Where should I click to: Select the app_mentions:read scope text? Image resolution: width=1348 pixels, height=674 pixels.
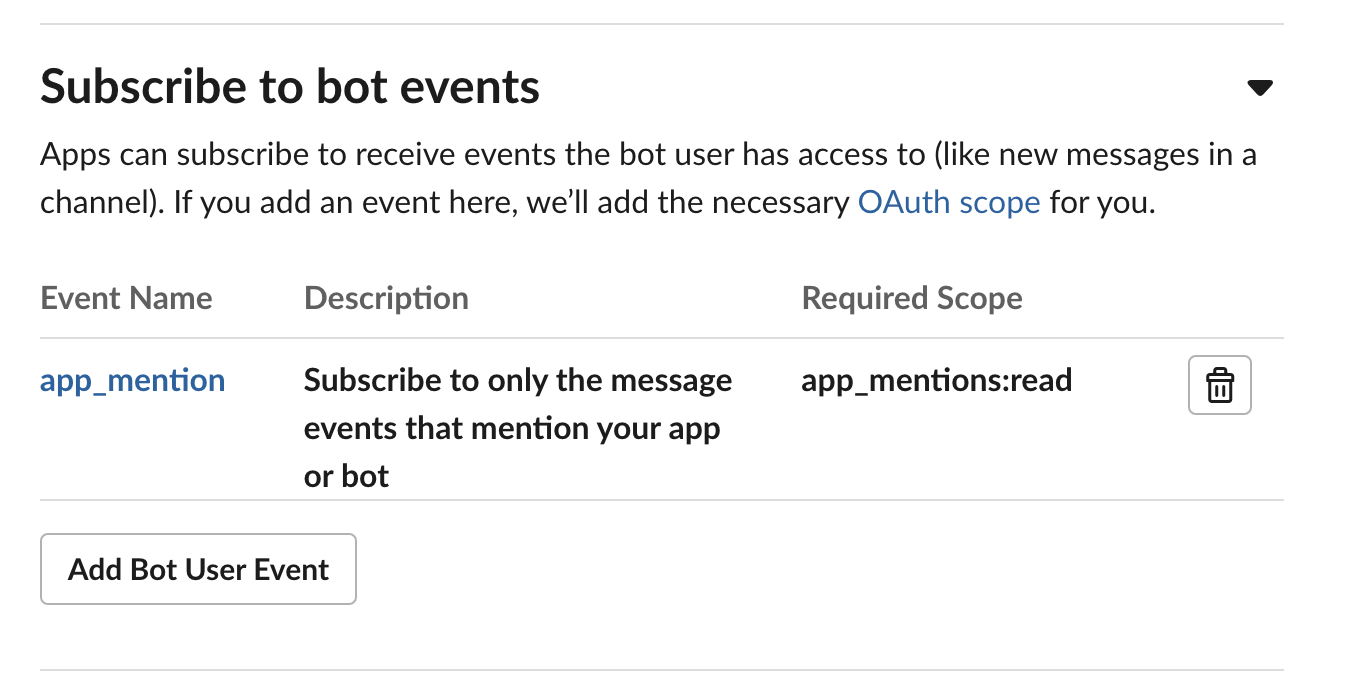coord(936,380)
